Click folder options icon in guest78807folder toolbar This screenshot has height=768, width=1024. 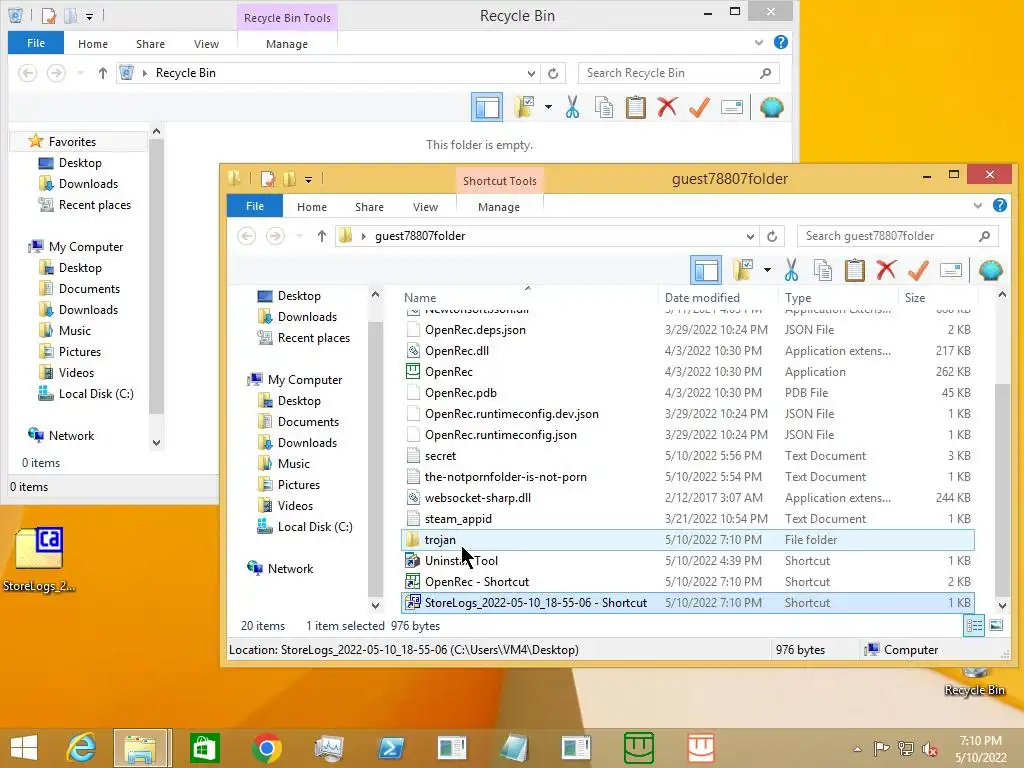tap(743, 270)
